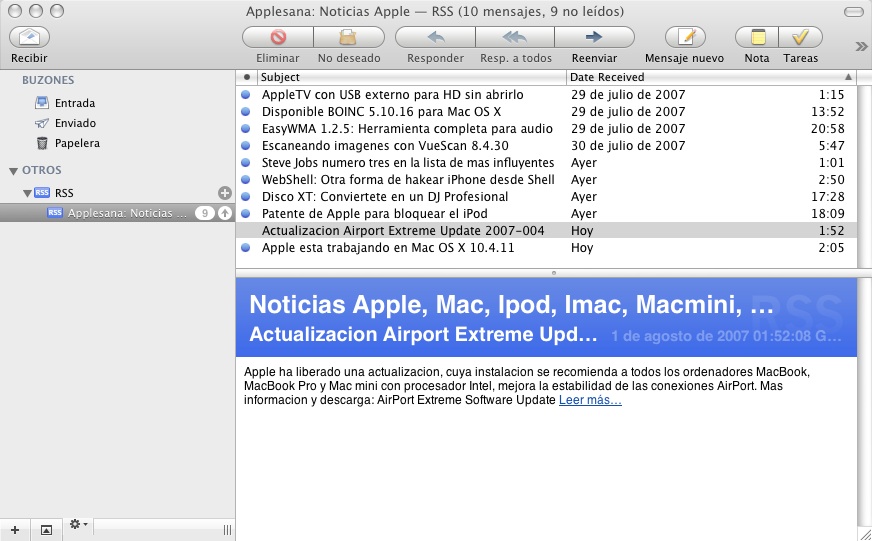Click the Responder reply arrow
872x541 pixels.
[x=435, y=37]
